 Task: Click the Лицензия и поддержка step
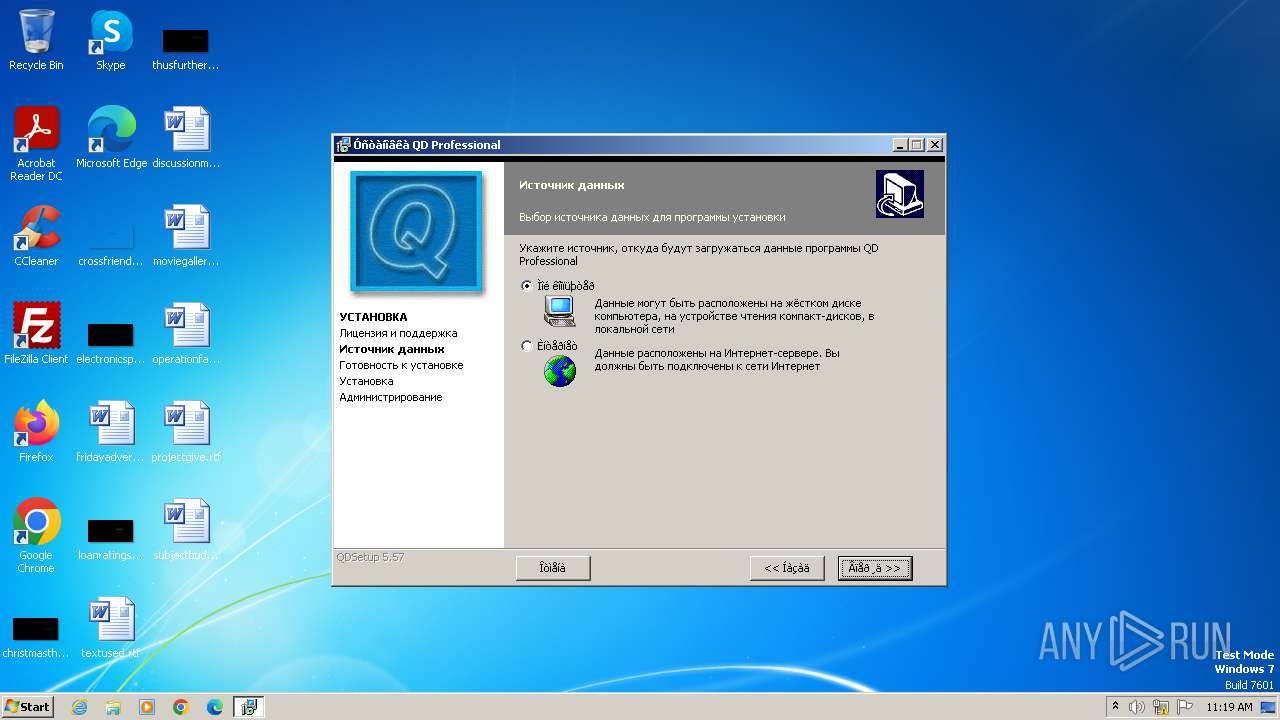point(398,333)
